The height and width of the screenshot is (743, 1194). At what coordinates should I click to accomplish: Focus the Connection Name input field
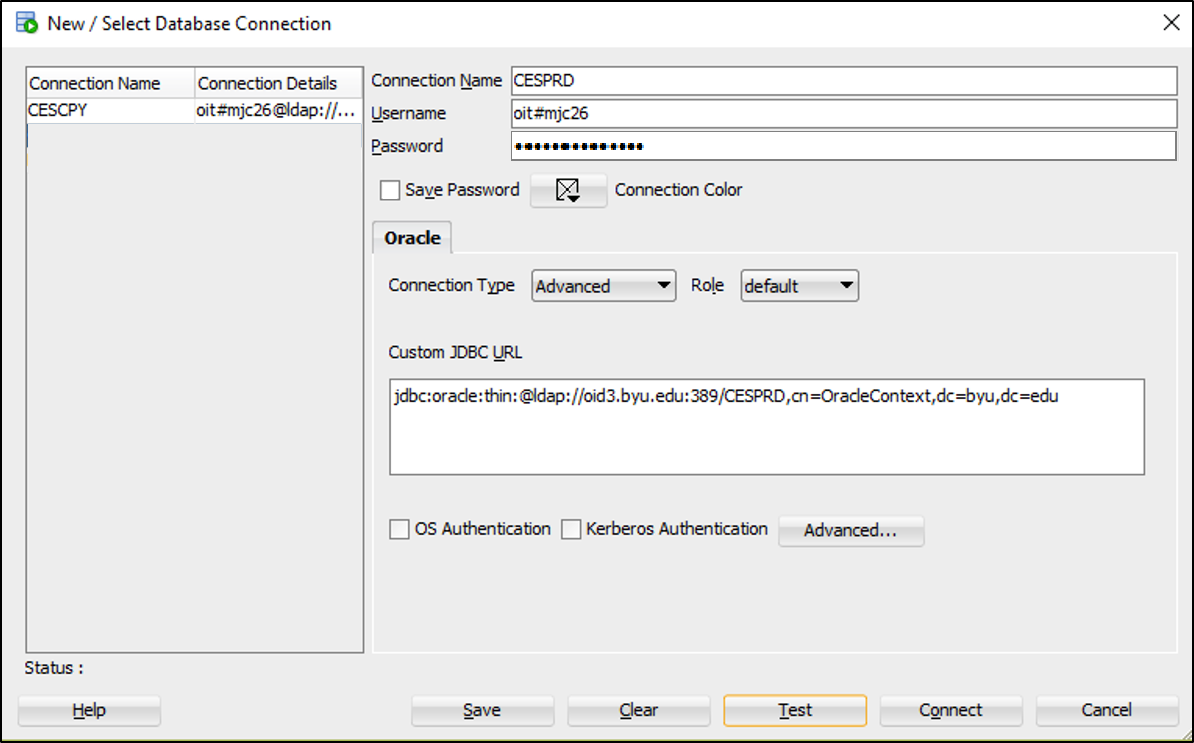(844, 81)
